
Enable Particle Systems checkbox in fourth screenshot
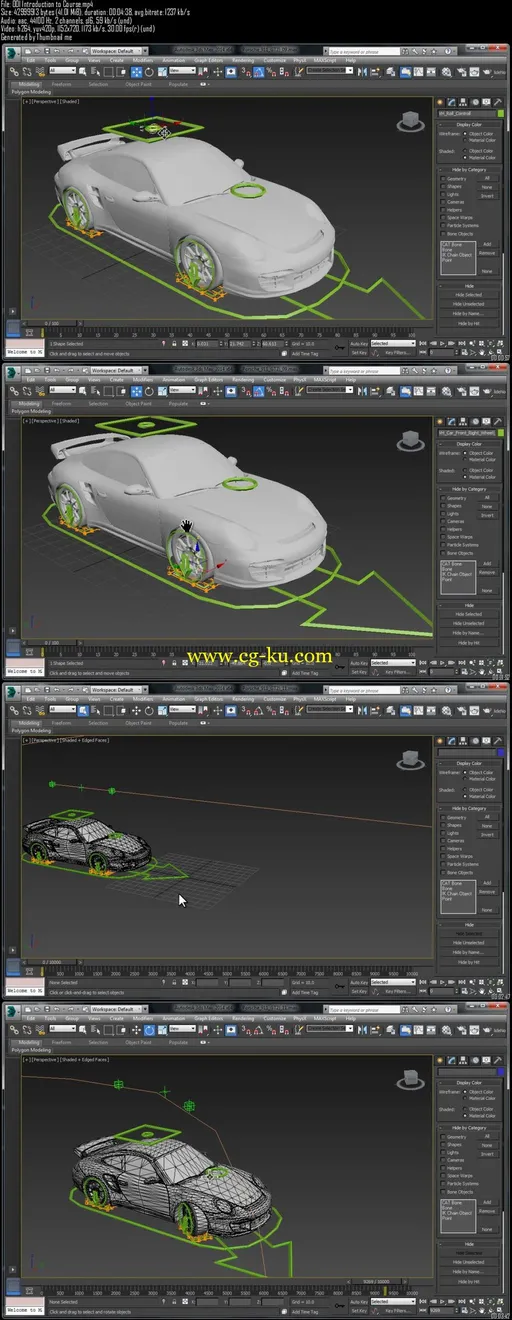pyautogui.click(x=444, y=1183)
